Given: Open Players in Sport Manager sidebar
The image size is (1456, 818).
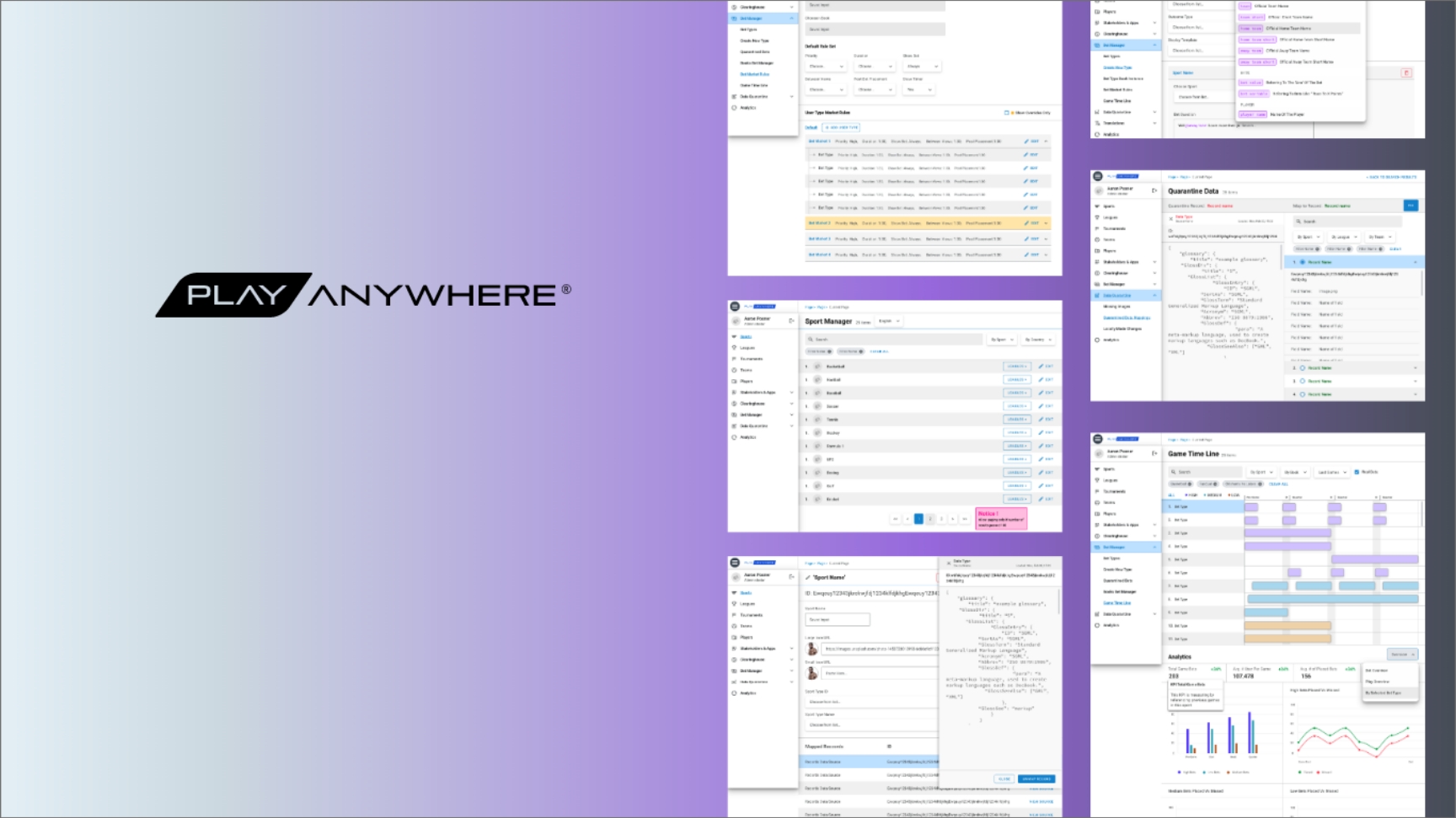Looking at the screenshot, I should coord(747,381).
